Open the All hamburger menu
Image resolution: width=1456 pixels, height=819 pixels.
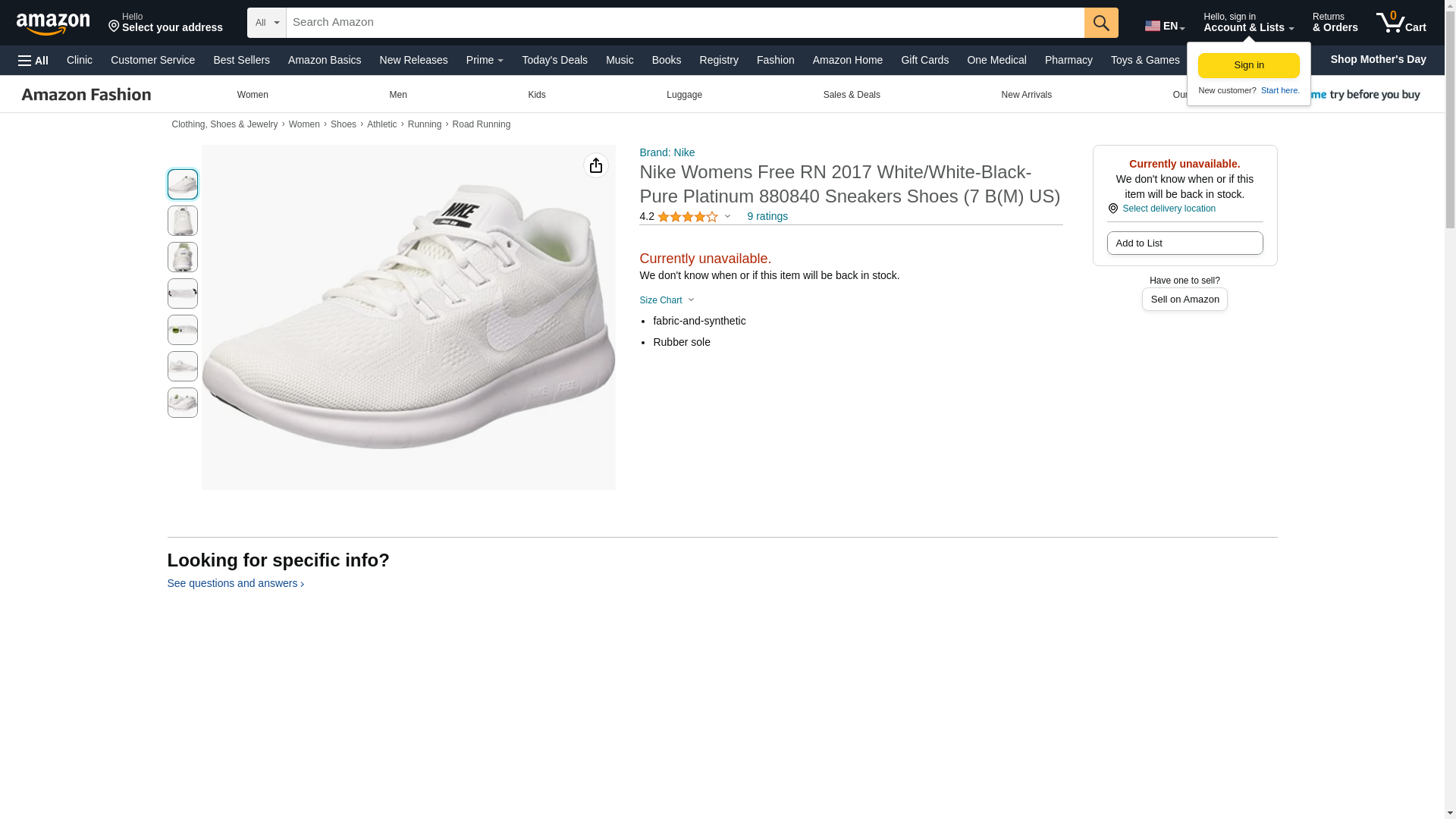[33, 61]
